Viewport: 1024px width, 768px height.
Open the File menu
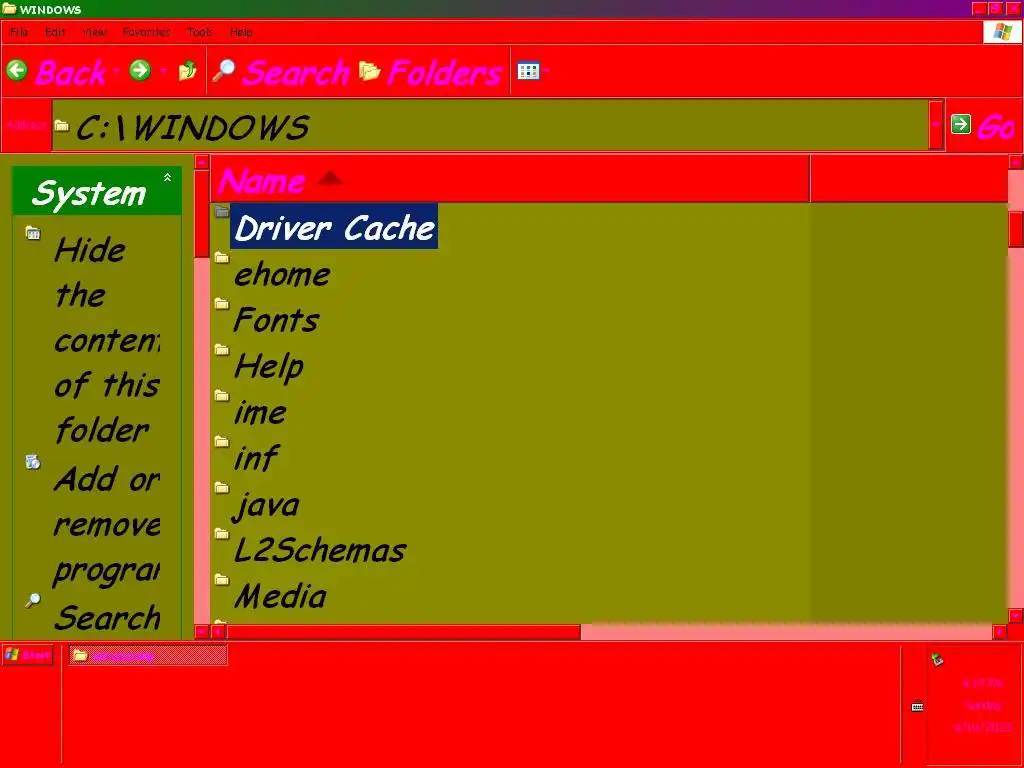tap(19, 32)
